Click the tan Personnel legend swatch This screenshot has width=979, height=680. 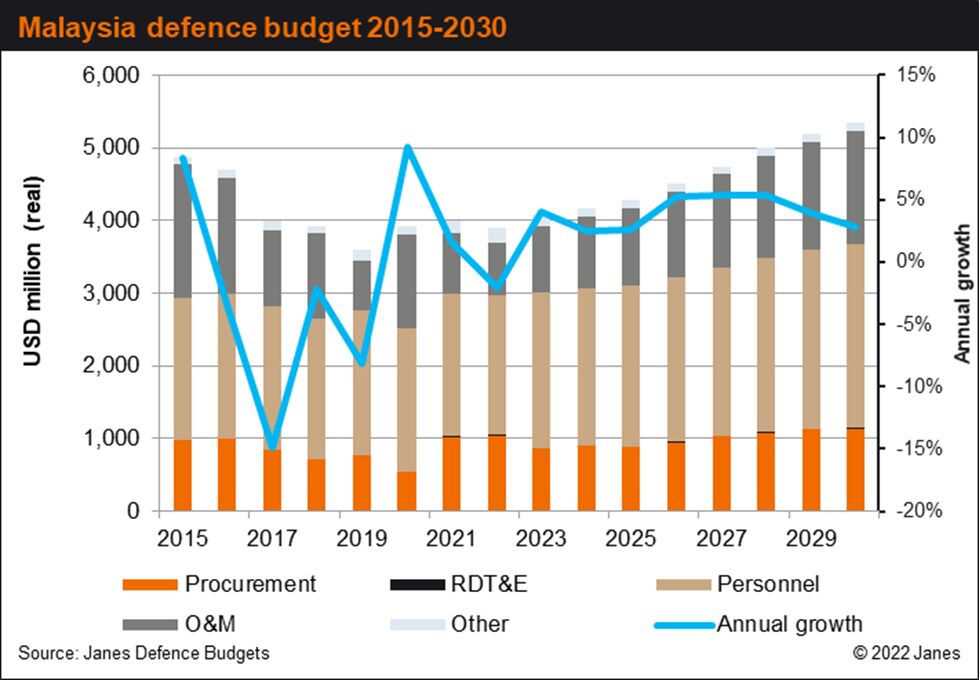click(684, 585)
